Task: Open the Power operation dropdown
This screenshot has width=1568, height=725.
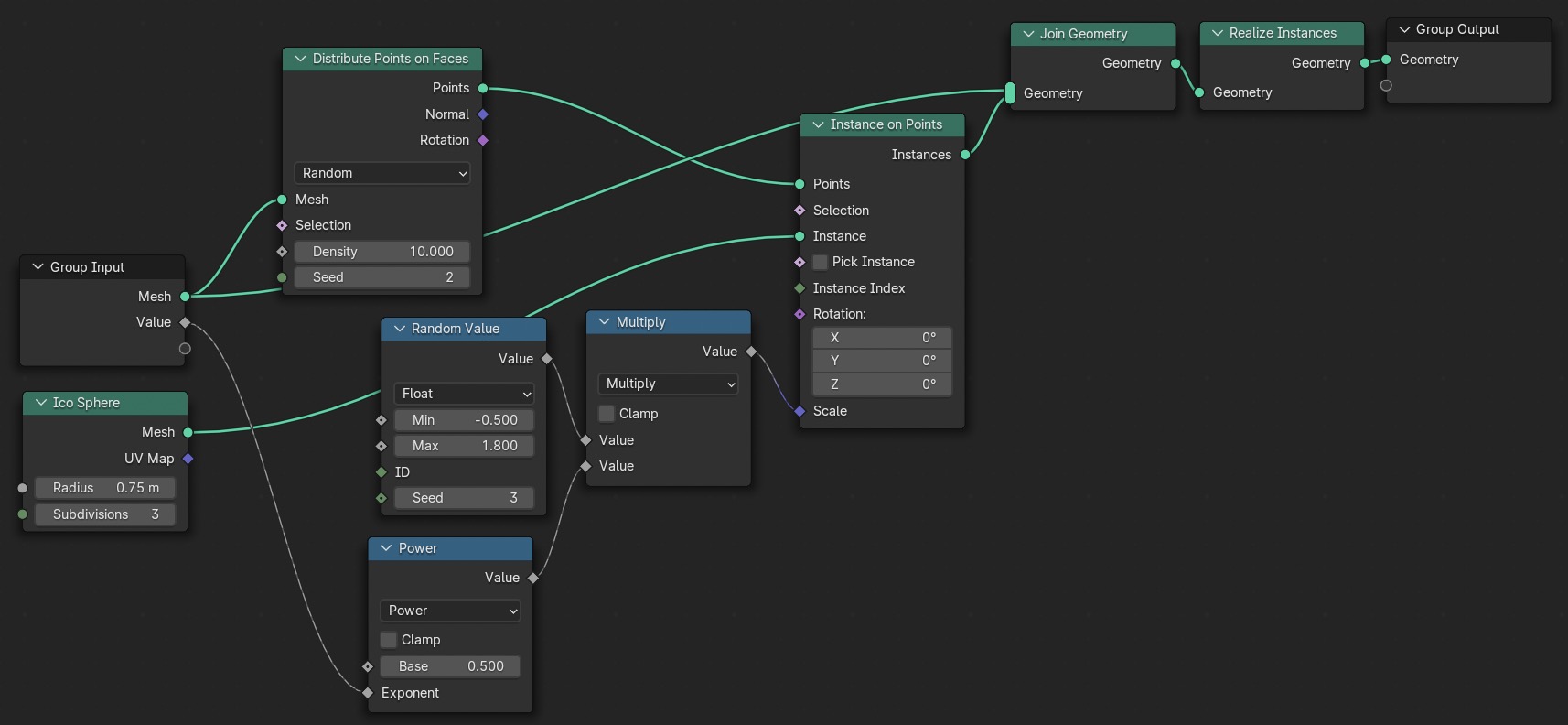Action: pos(450,611)
